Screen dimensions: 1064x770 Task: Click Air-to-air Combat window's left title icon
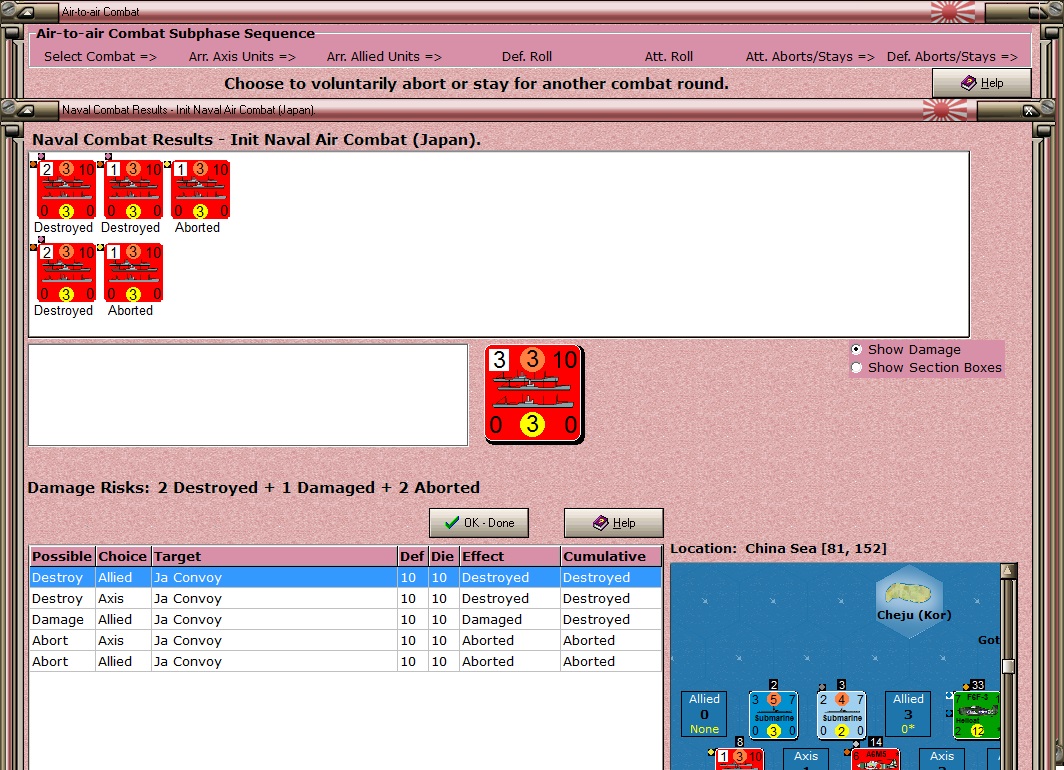tap(26, 12)
